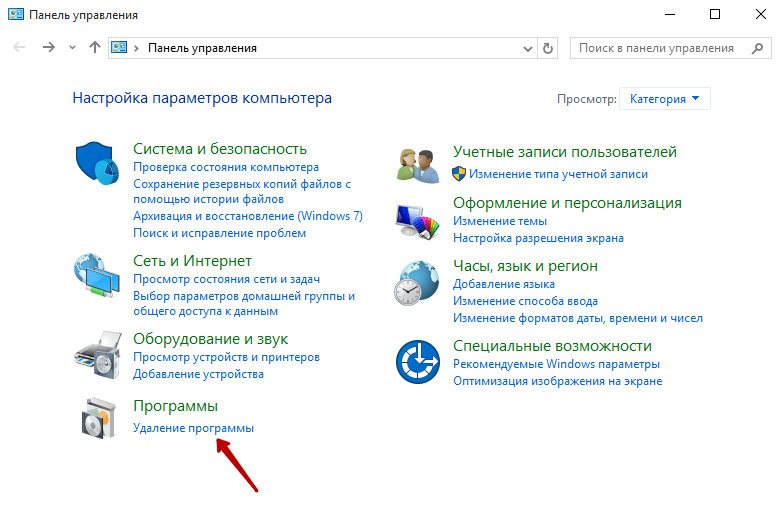This screenshot has height=509, width=782.
Task: Open Выбор параметров домашней группы link
Action: tap(244, 304)
